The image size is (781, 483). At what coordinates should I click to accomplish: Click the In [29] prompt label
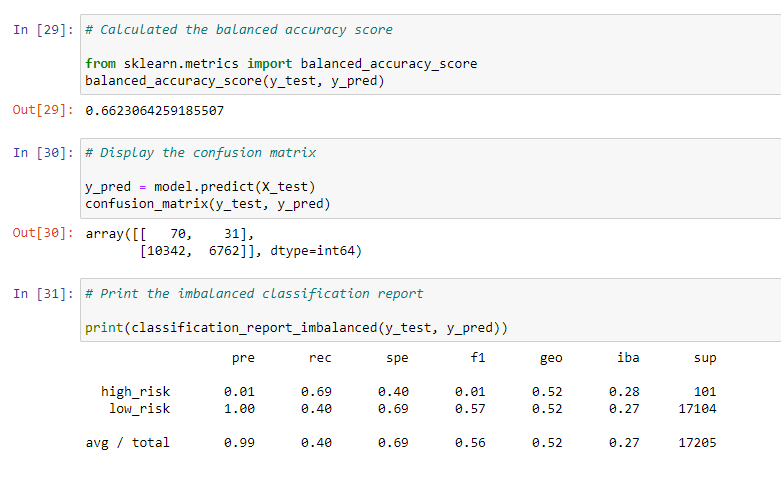(43, 30)
